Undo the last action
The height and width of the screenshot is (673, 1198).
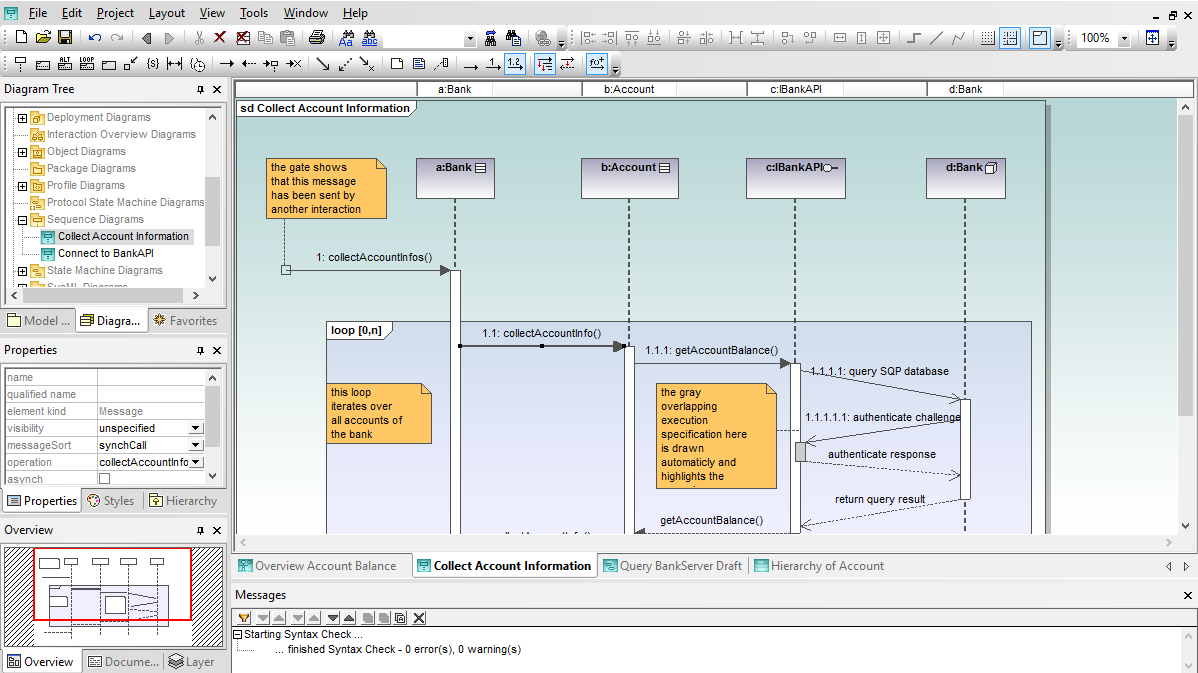tap(95, 37)
